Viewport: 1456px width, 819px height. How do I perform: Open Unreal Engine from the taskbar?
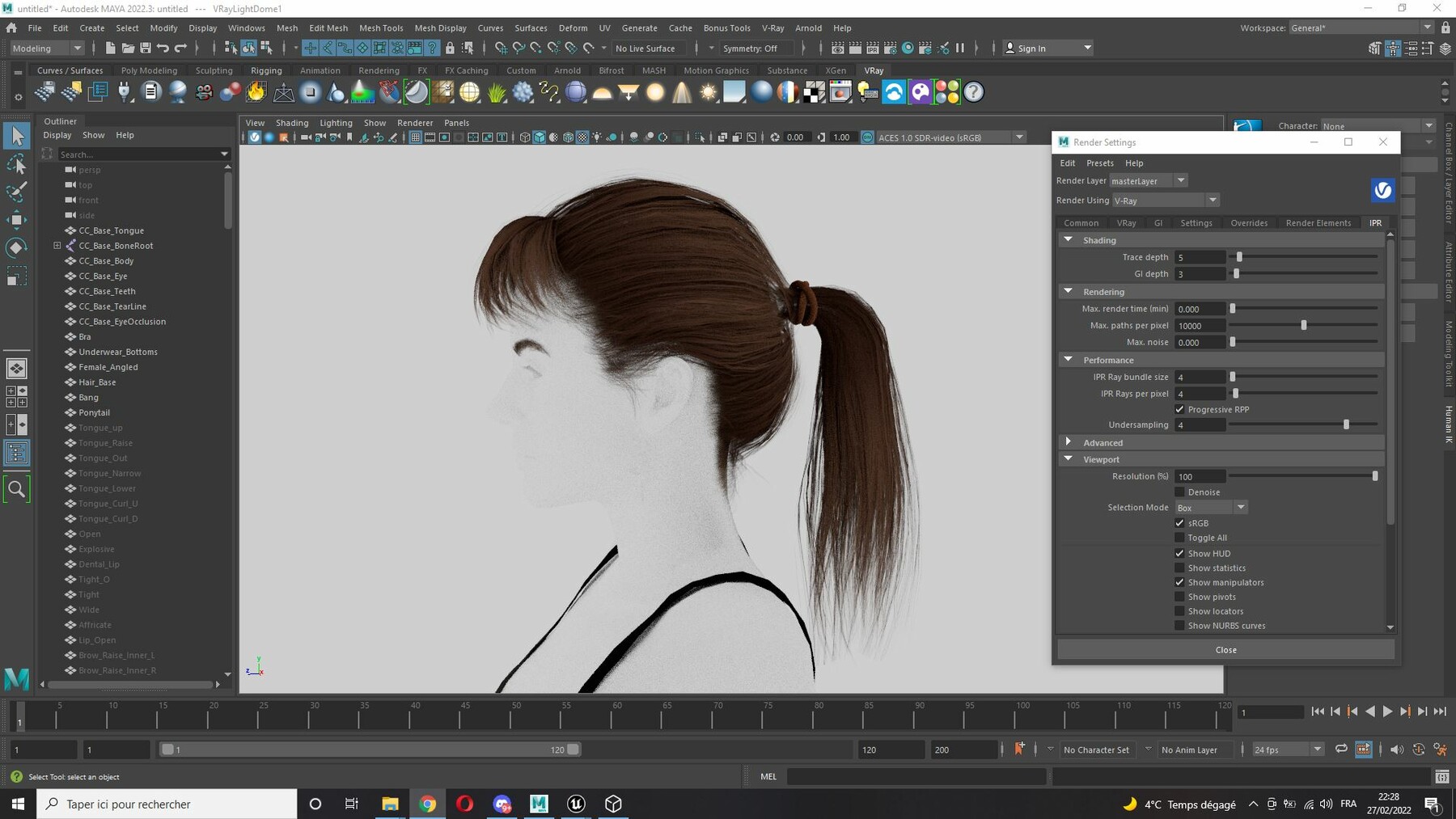click(x=576, y=804)
